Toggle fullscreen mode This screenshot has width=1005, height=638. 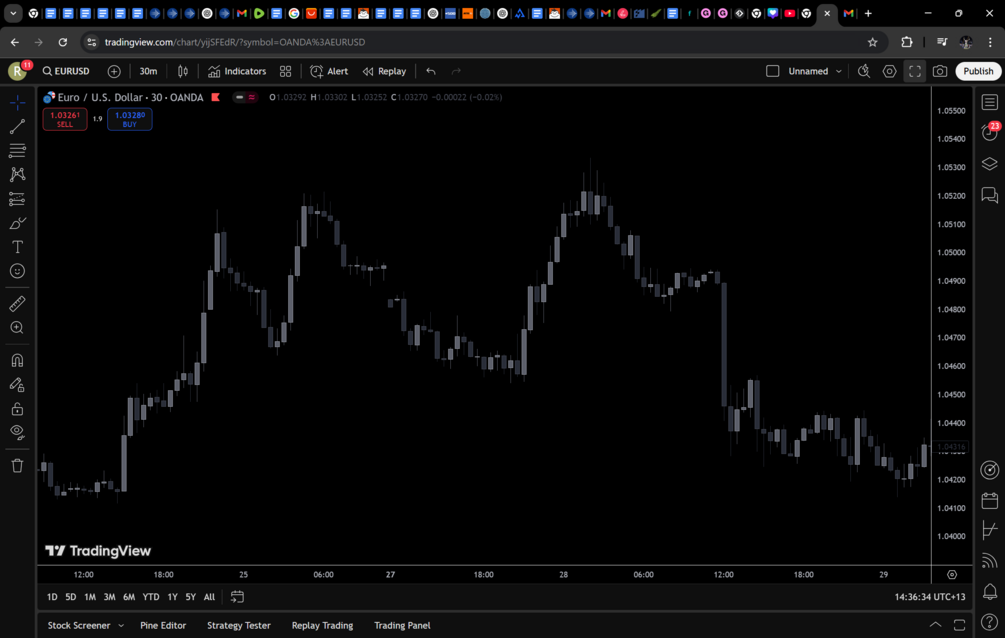(915, 71)
